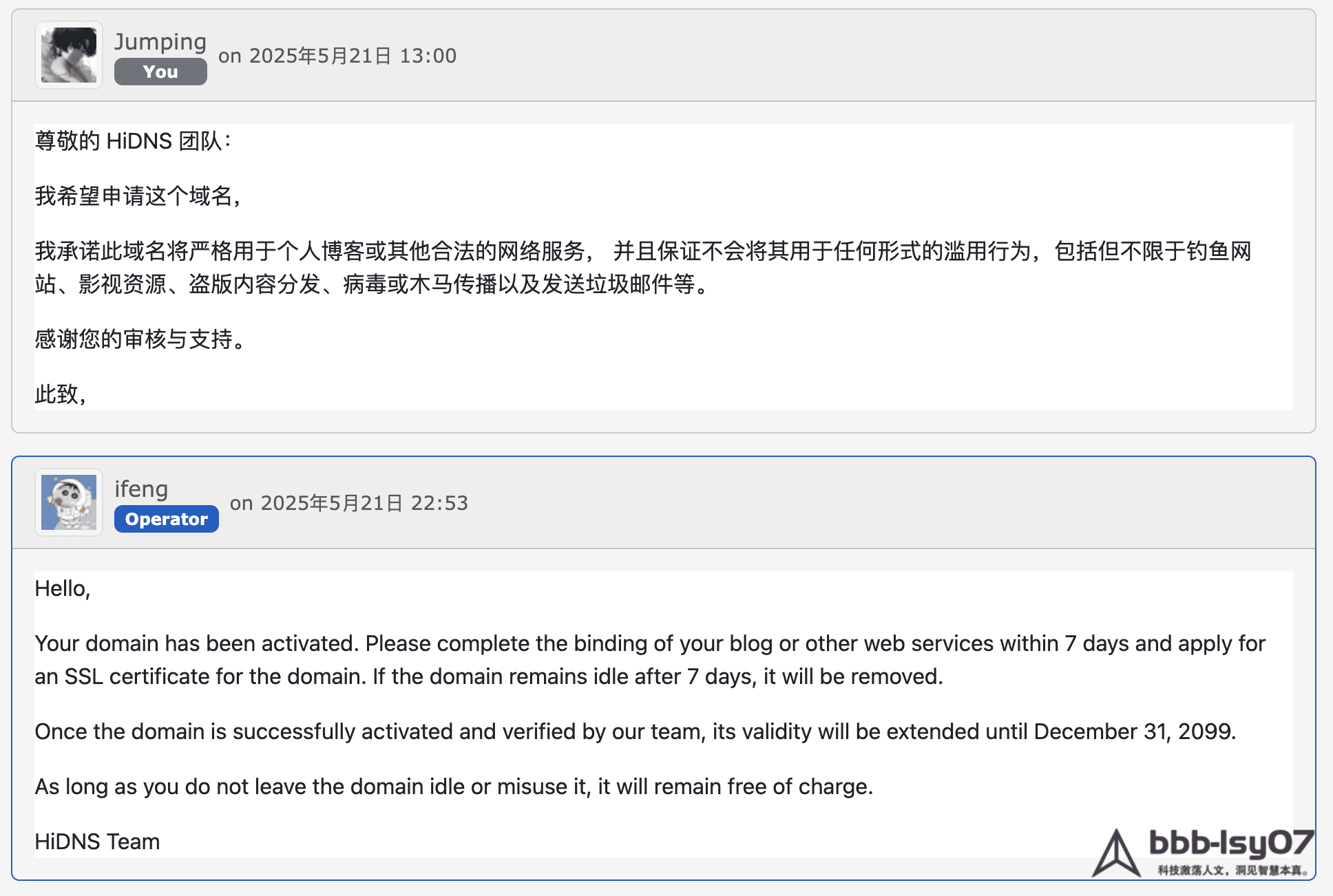Click the Chinese tagline under bbb-lsy07
1333x896 pixels.
(x=1232, y=871)
